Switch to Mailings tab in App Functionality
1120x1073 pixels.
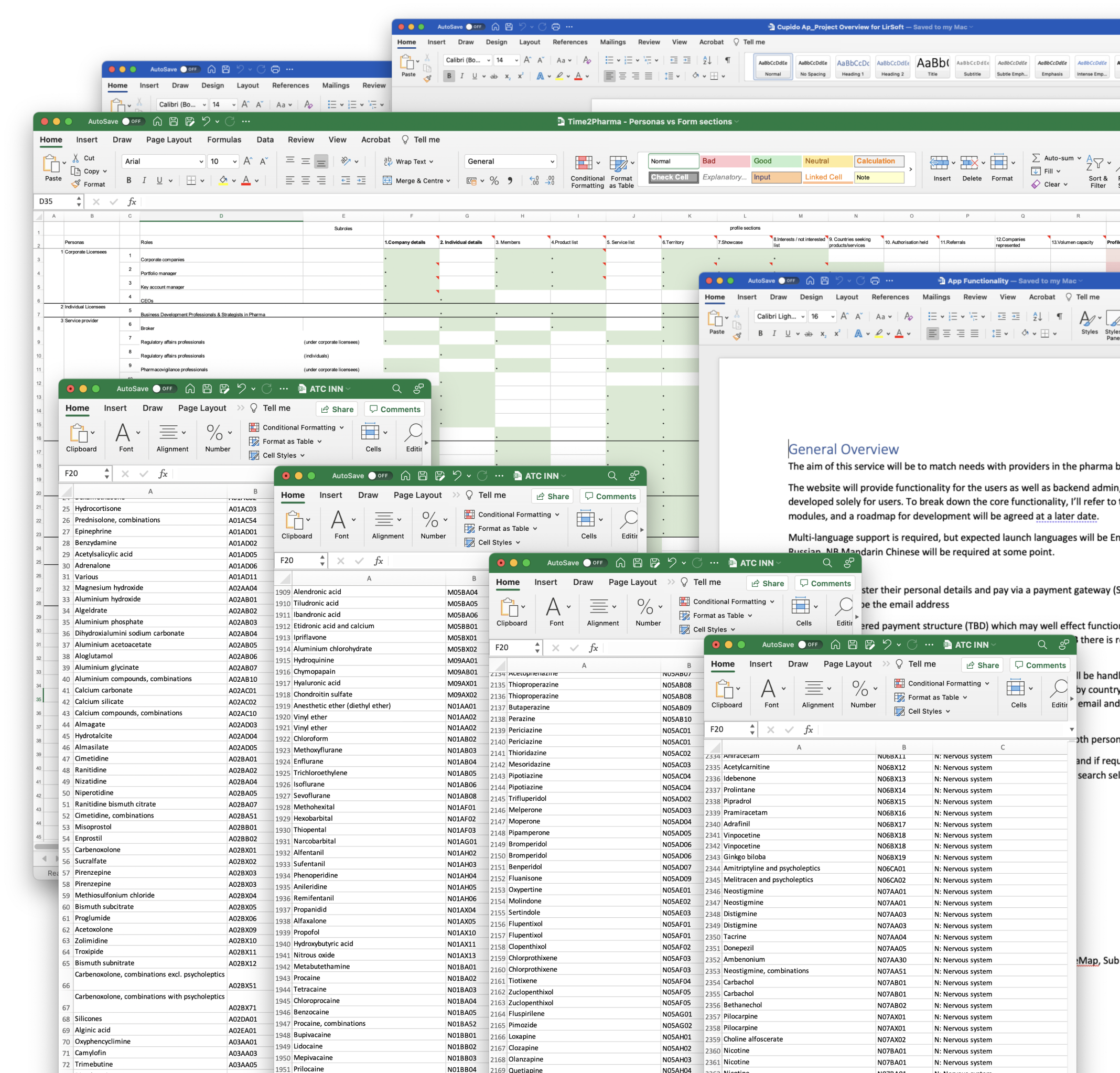click(x=935, y=297)
